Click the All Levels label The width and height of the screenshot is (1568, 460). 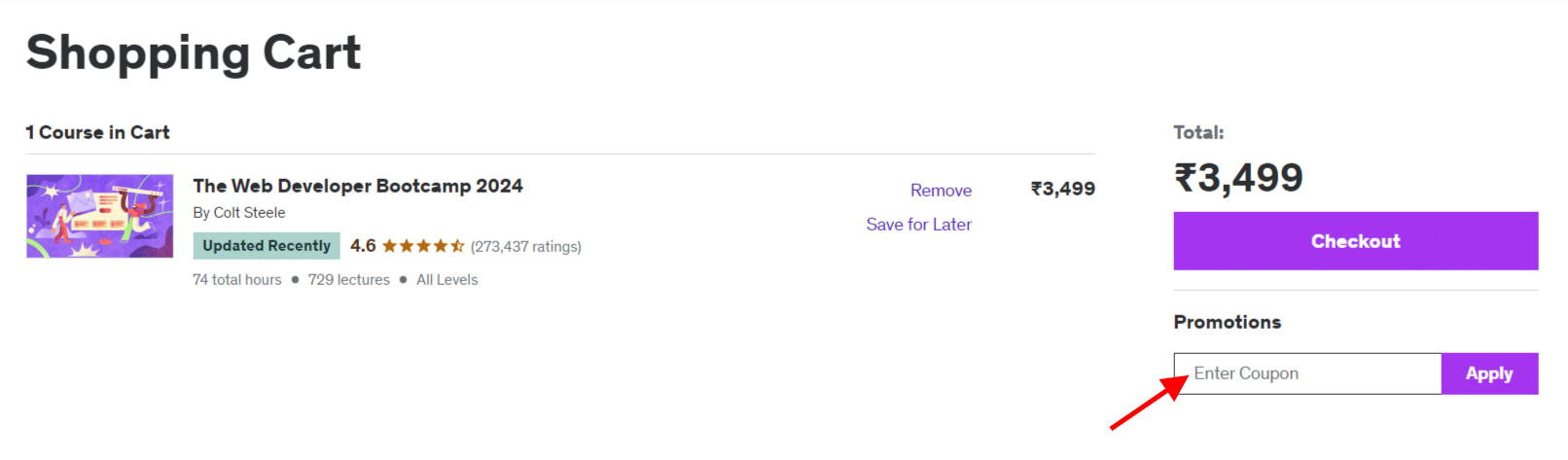click(447, 280)
